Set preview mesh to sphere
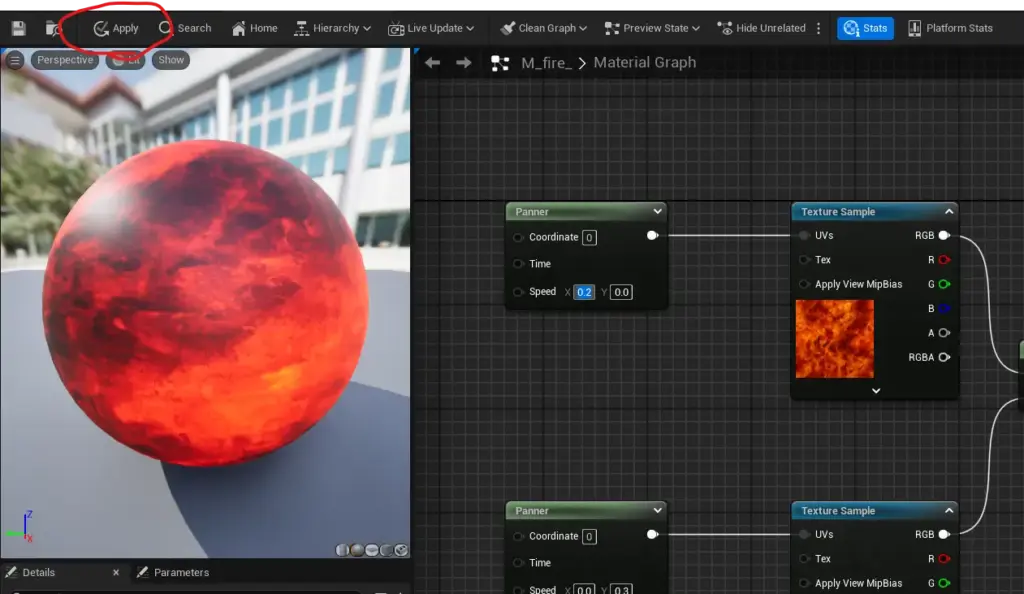This screenshot has height=594, width=1024. click(x=357, y=550)
